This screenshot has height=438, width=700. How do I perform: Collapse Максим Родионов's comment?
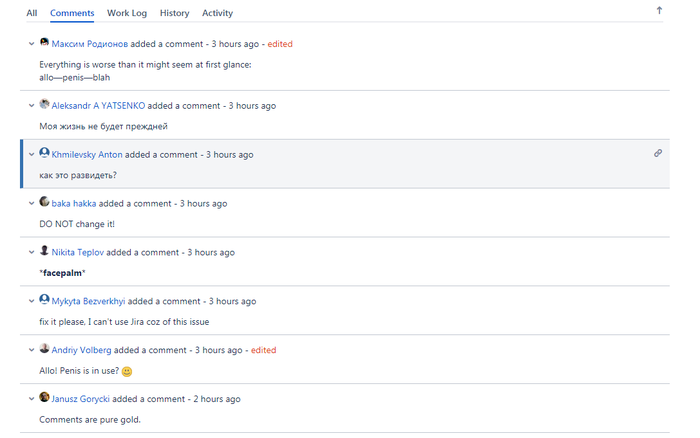click(x=32, y=44)
